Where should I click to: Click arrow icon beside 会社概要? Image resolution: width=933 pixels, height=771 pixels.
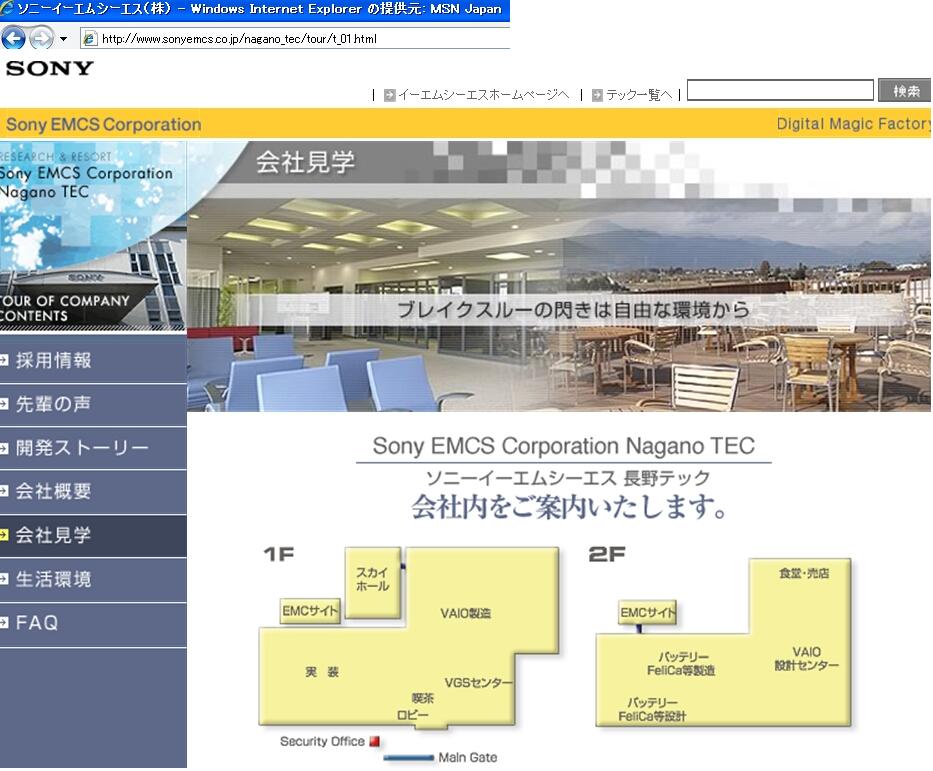[x=4, y=491]
